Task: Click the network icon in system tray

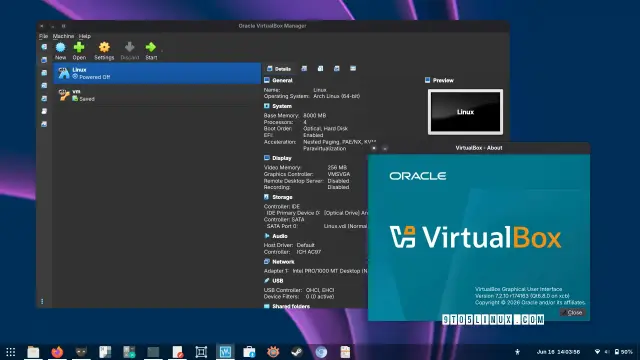Action: 597,352
